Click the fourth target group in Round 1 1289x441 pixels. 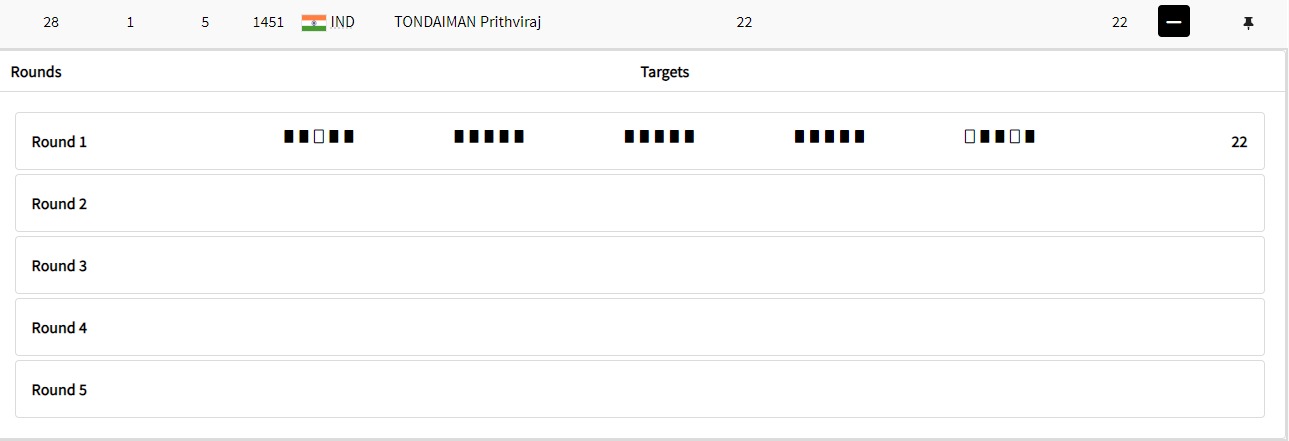click(x=829, y=136)
